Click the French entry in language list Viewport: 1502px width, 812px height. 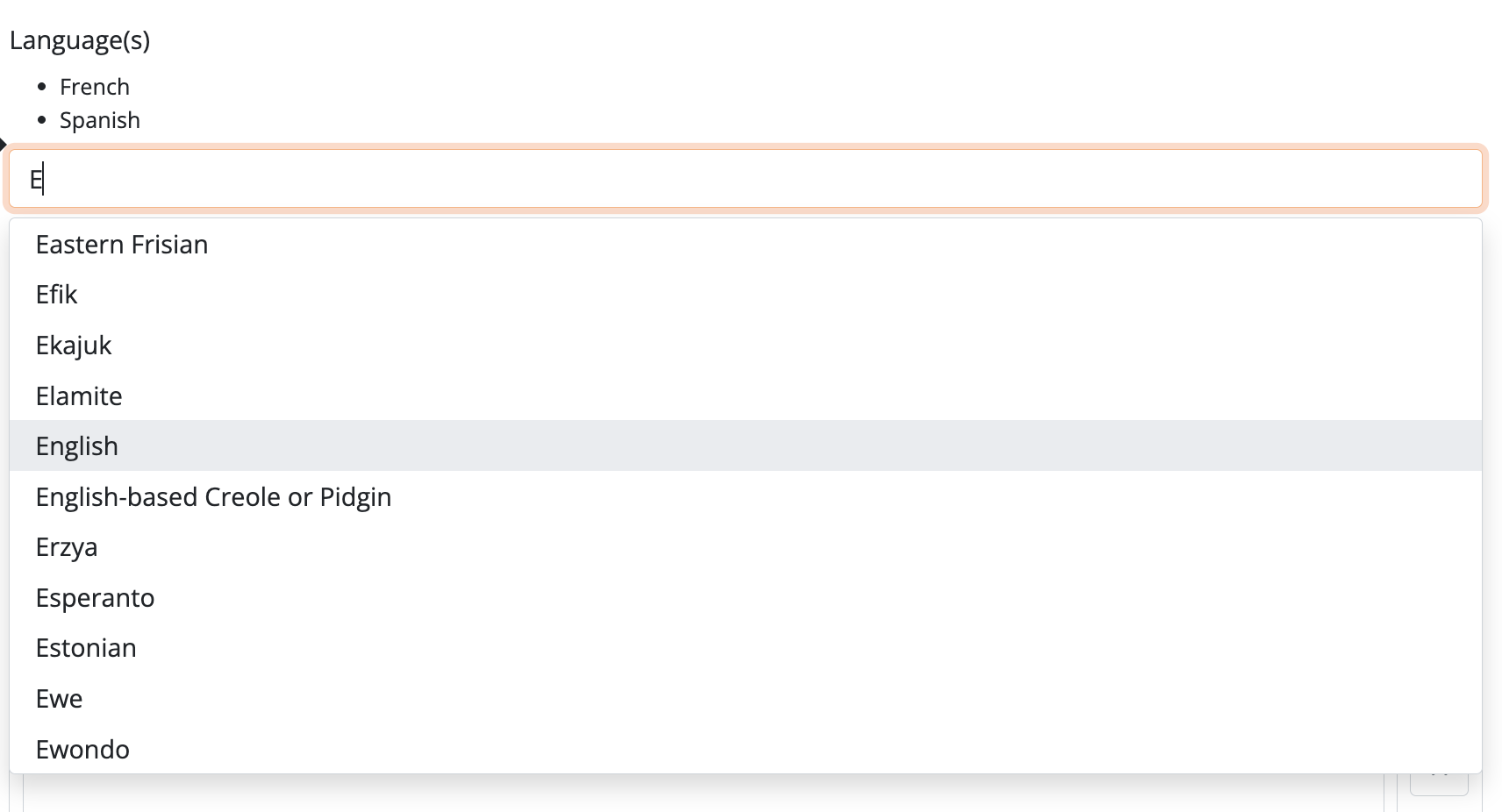[95, 87]
